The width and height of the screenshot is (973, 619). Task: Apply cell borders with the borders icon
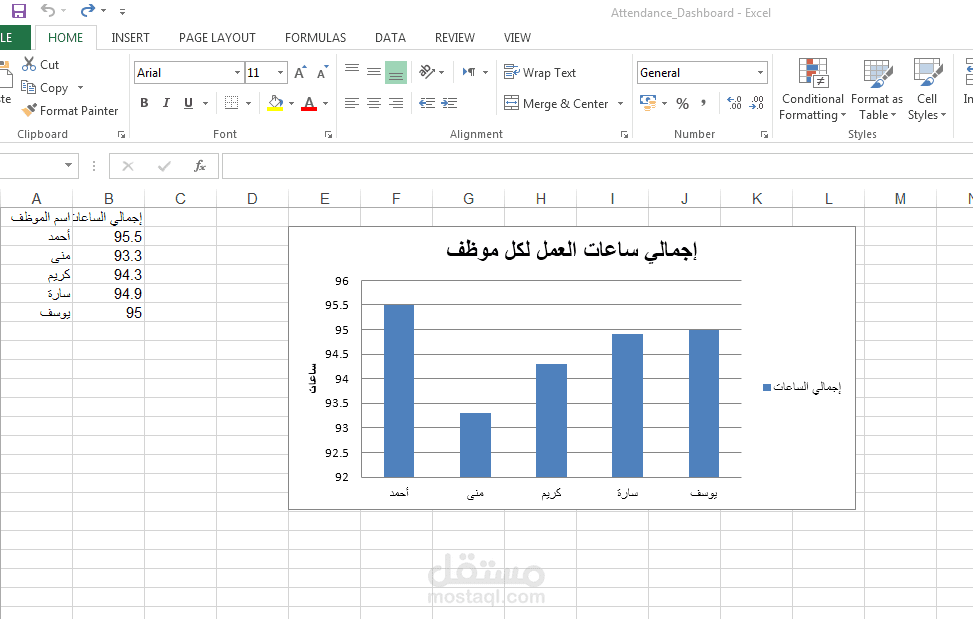click(x=231, y=103)
